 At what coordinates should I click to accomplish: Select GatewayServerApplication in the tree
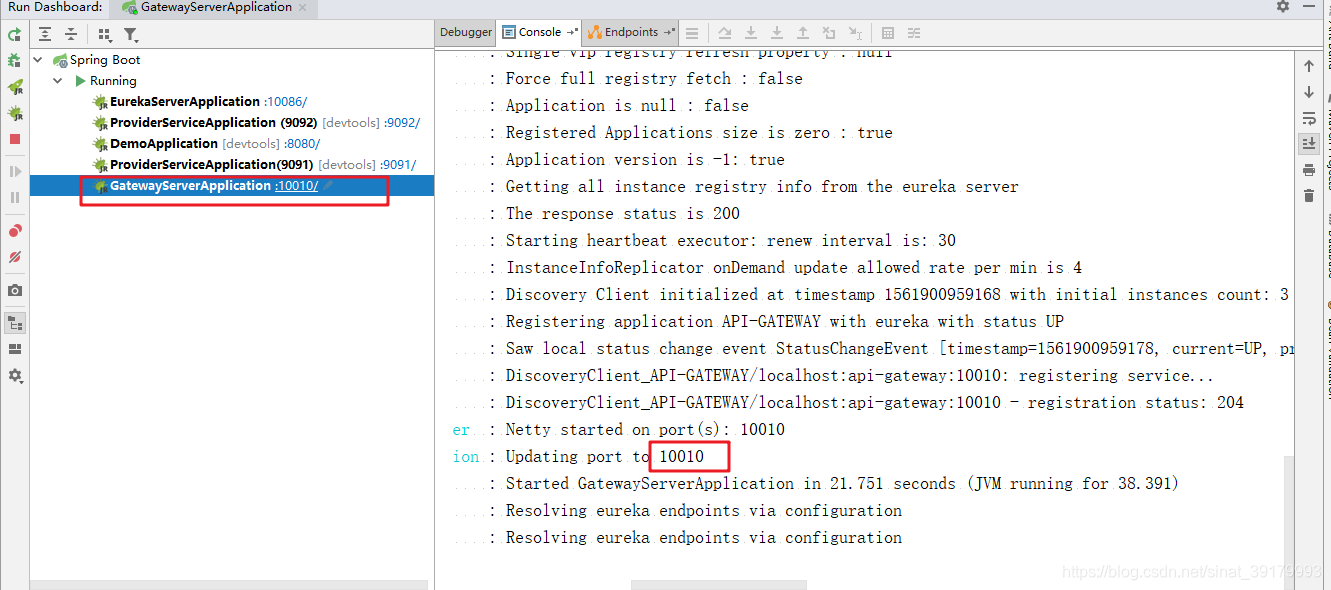tap(190, 186)
